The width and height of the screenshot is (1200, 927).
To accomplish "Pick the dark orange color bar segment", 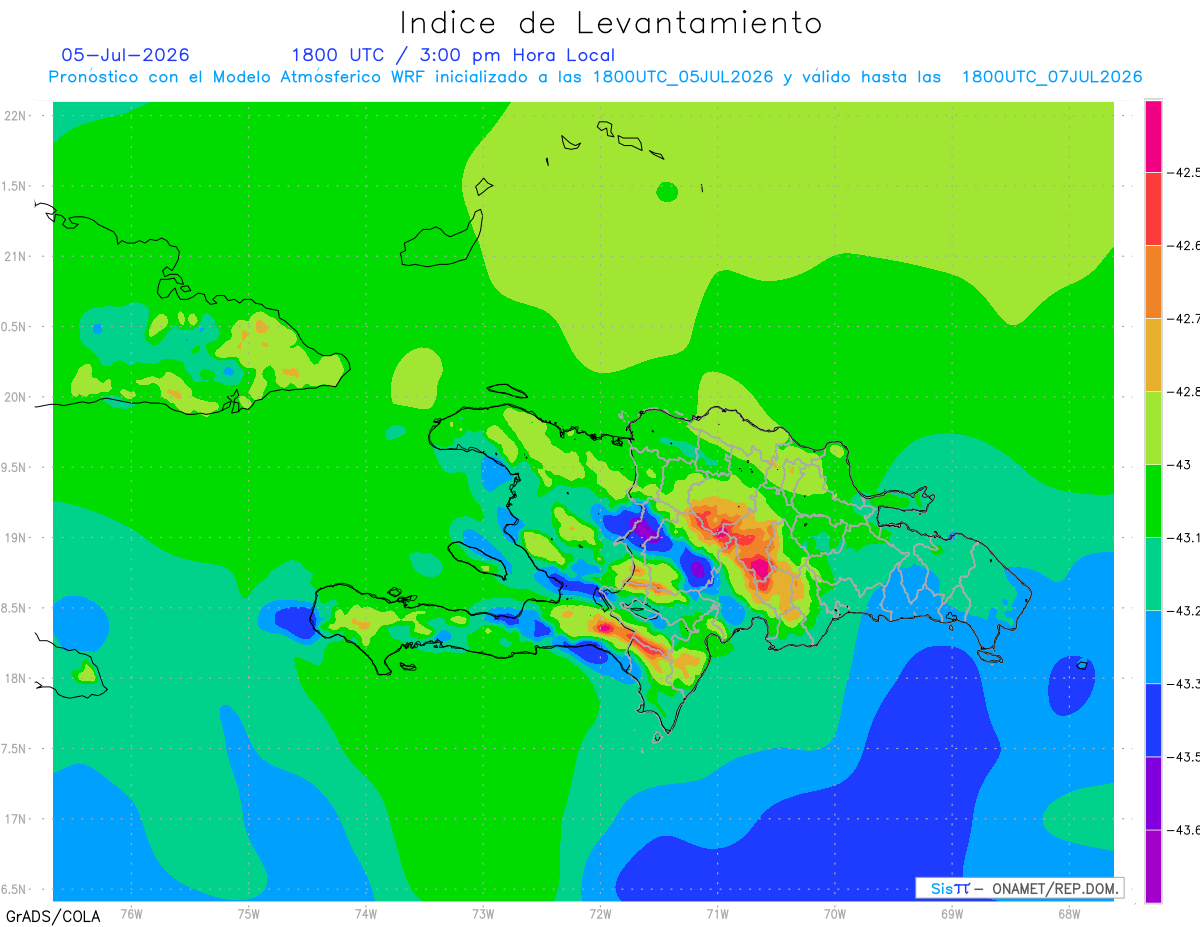I will click(x=1153, y=281).
